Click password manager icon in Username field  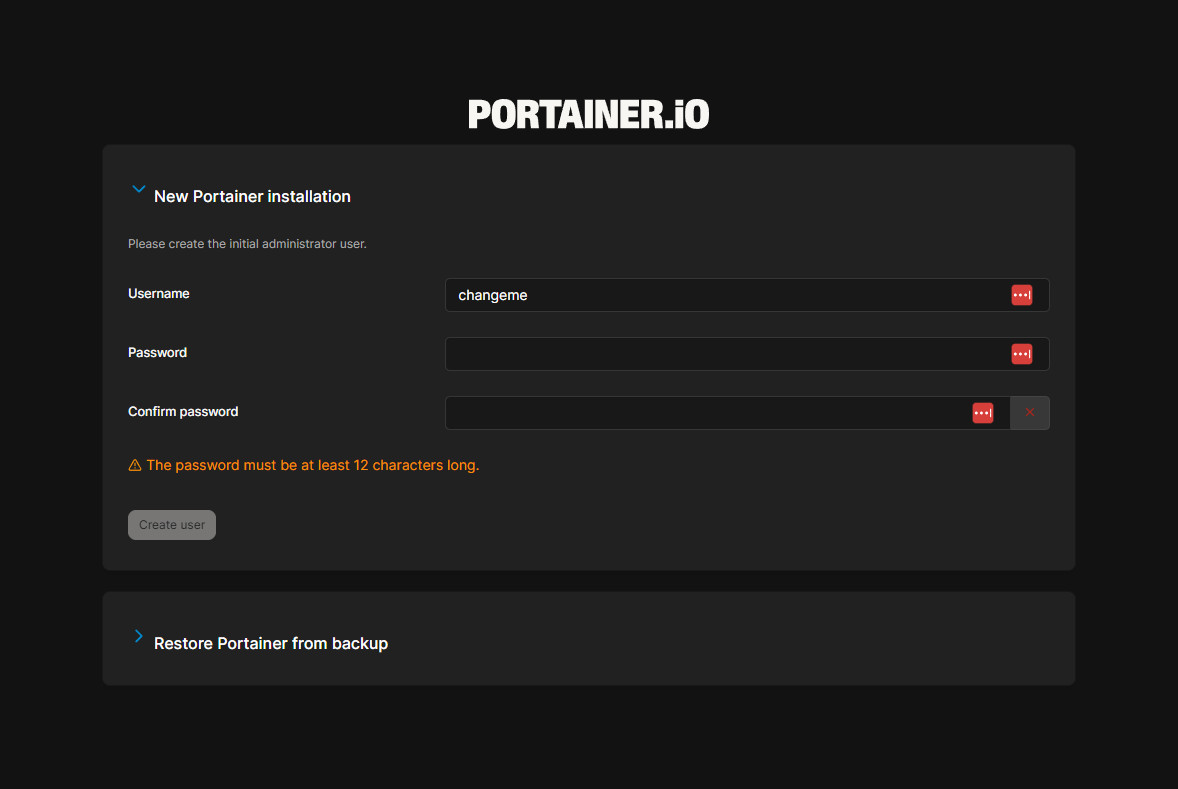1021,295
